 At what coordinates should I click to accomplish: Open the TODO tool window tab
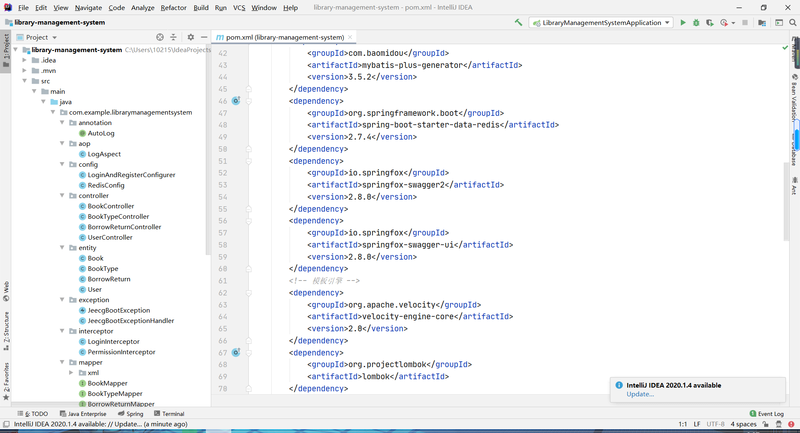33,414
